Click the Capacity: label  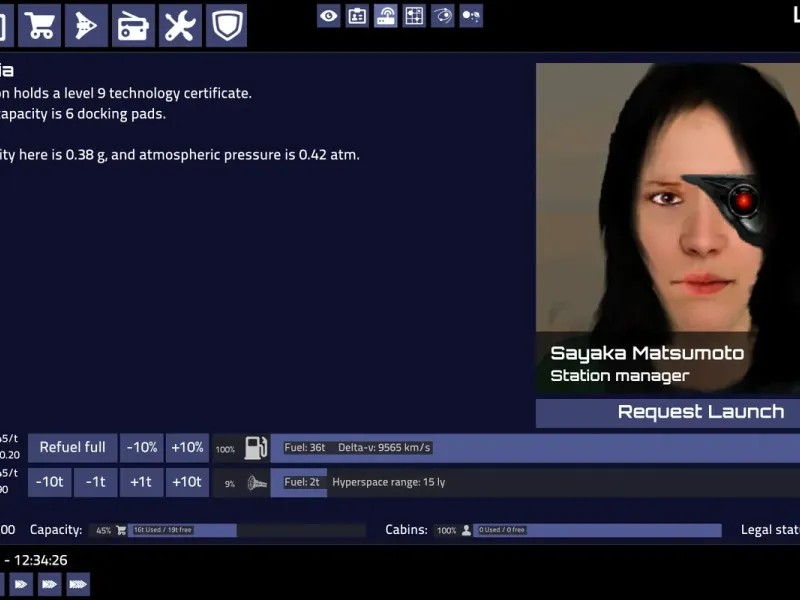56,530
